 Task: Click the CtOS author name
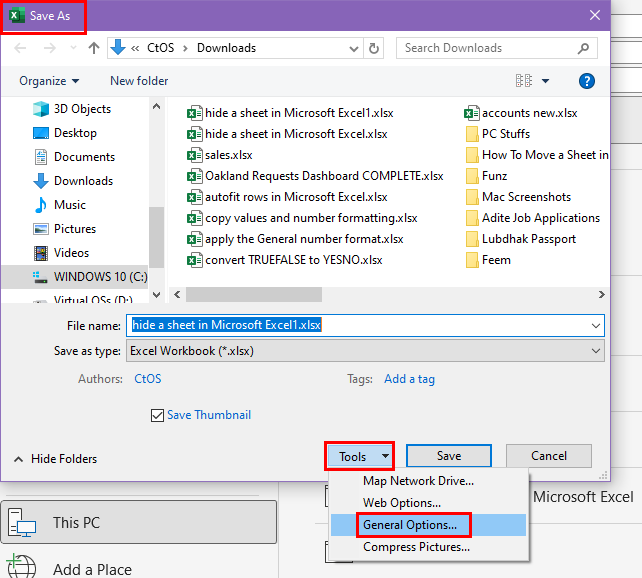(148, 379)
